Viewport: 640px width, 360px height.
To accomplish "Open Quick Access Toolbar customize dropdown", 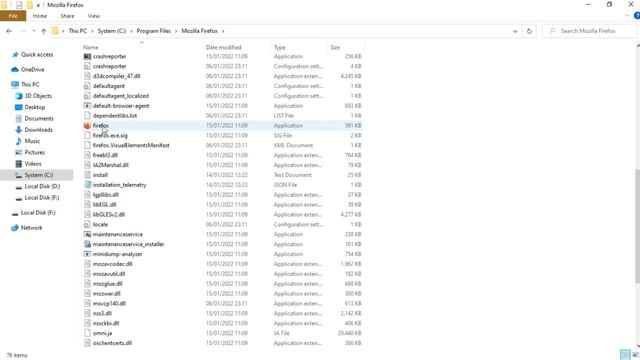I will click(x=38, y=5).
